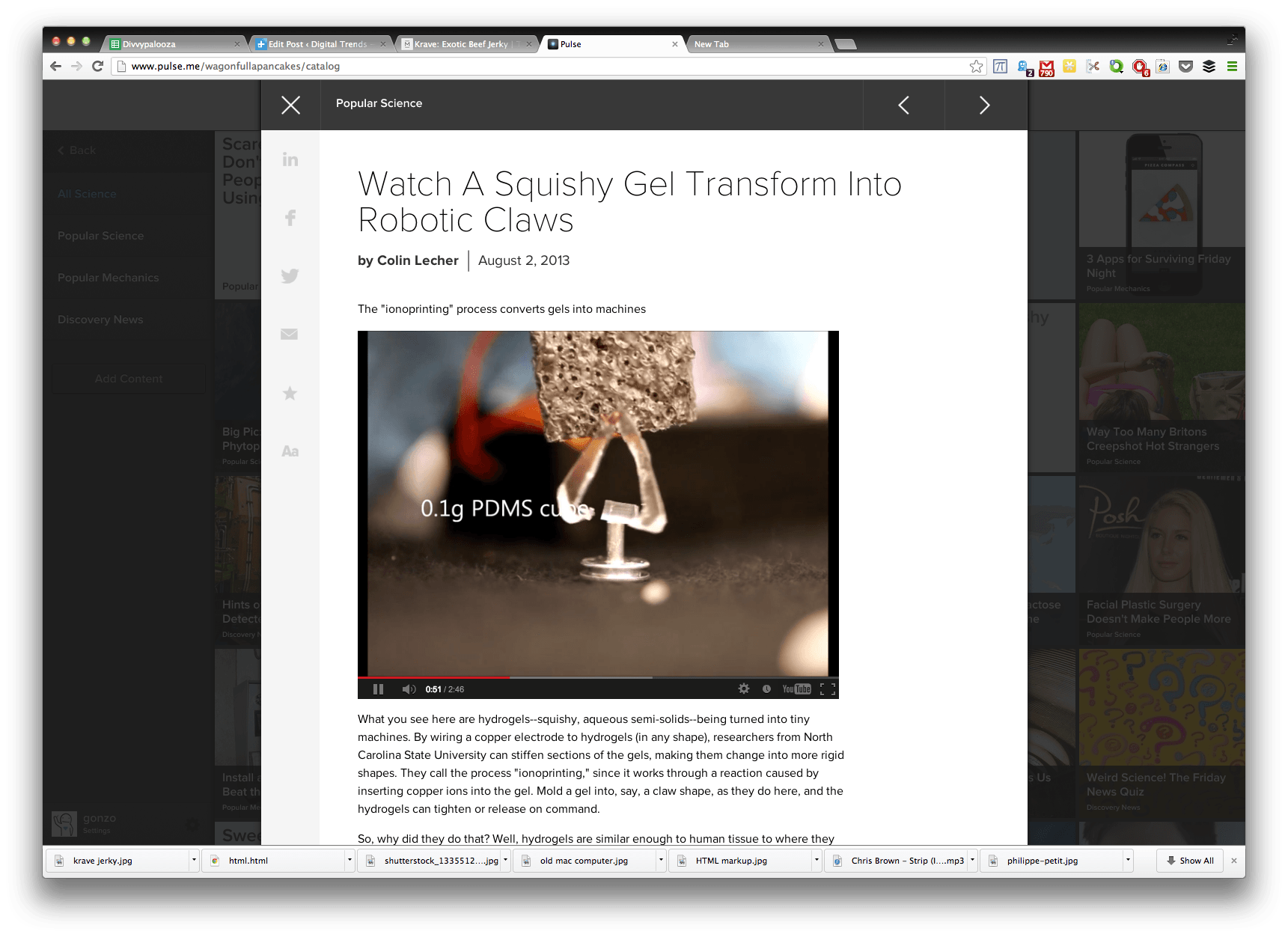The image size is (1288, 937).
Task: Expand philippe-petit.jpg download menu
Action: click(1128, 861)
